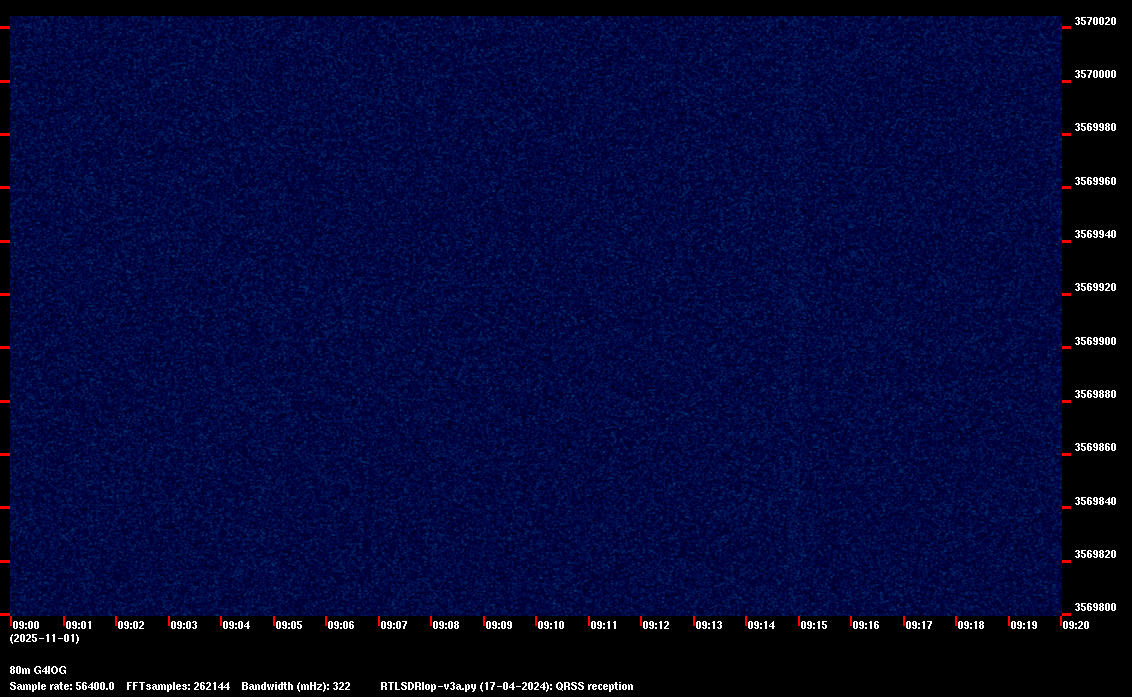Screen dimensions: 1132x697
Task: Click the 3569820 frequency label
Action: coord(1095,555)
